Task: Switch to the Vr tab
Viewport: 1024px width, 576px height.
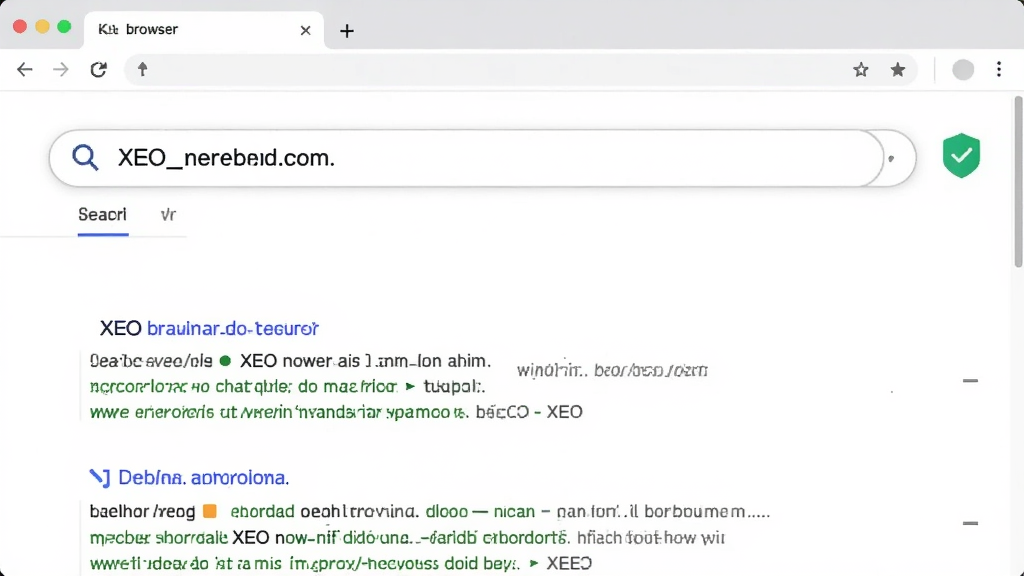Action: [x=168, y=214]
